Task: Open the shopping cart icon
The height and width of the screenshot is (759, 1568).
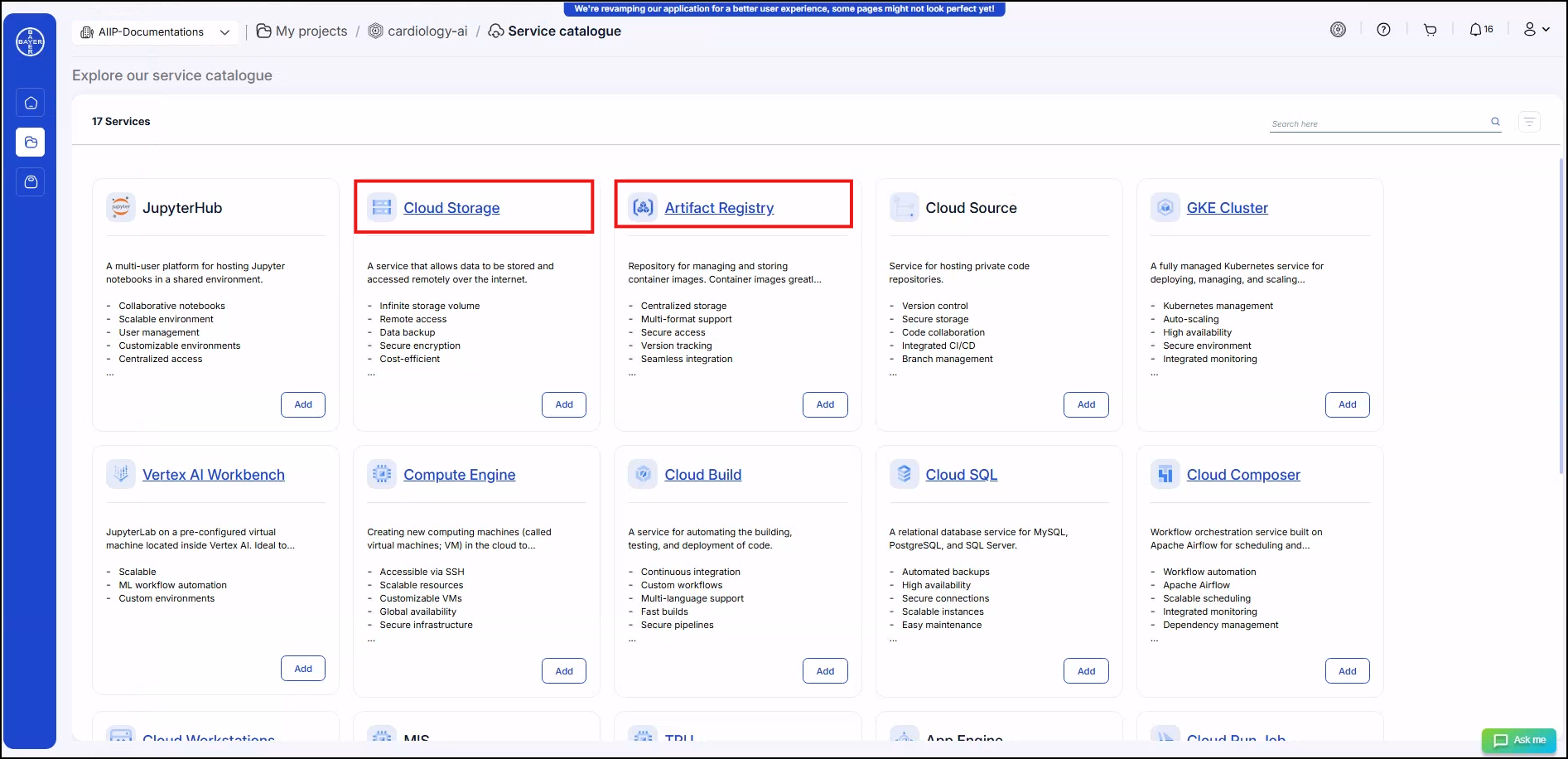Action: coord(1430,29)
